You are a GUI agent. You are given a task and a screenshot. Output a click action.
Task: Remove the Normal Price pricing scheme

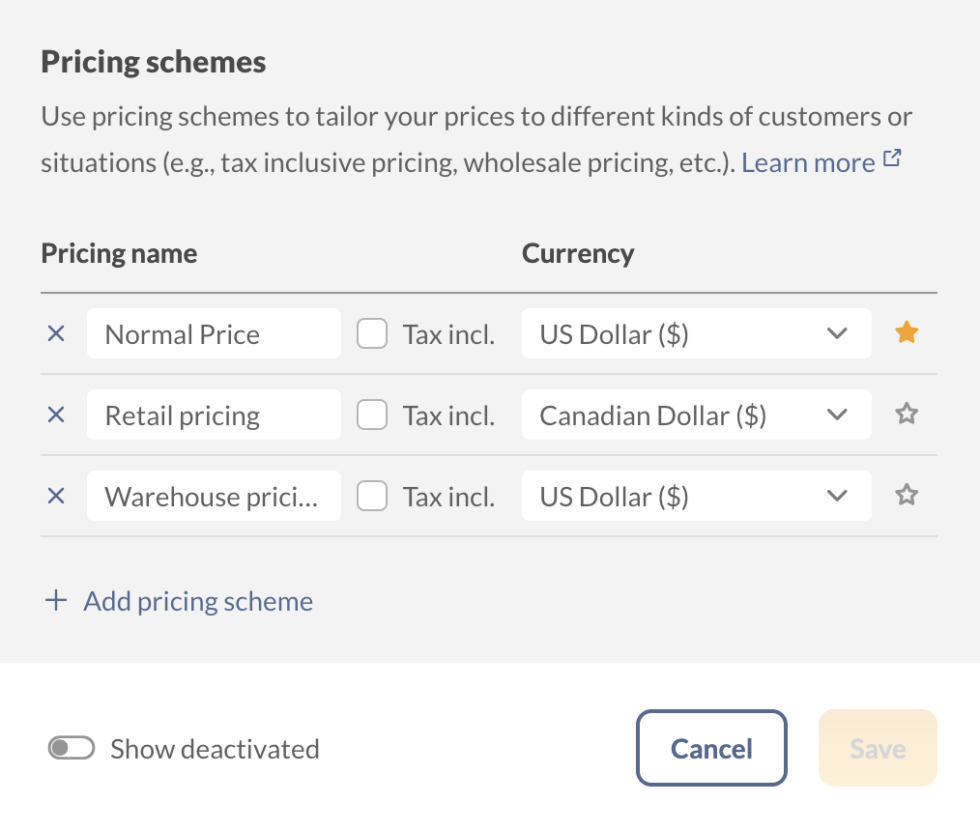(55, 333)
